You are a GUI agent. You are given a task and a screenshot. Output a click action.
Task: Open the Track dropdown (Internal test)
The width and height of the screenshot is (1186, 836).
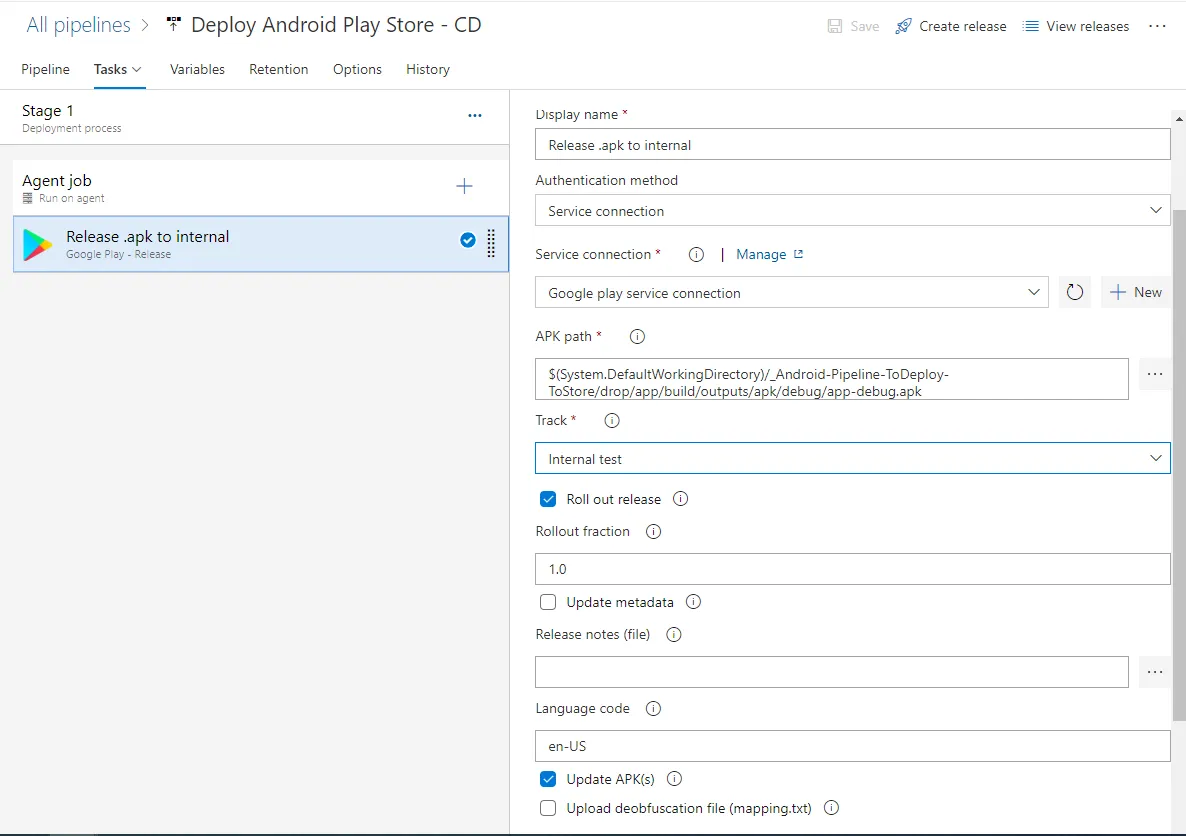pos(852,459)
